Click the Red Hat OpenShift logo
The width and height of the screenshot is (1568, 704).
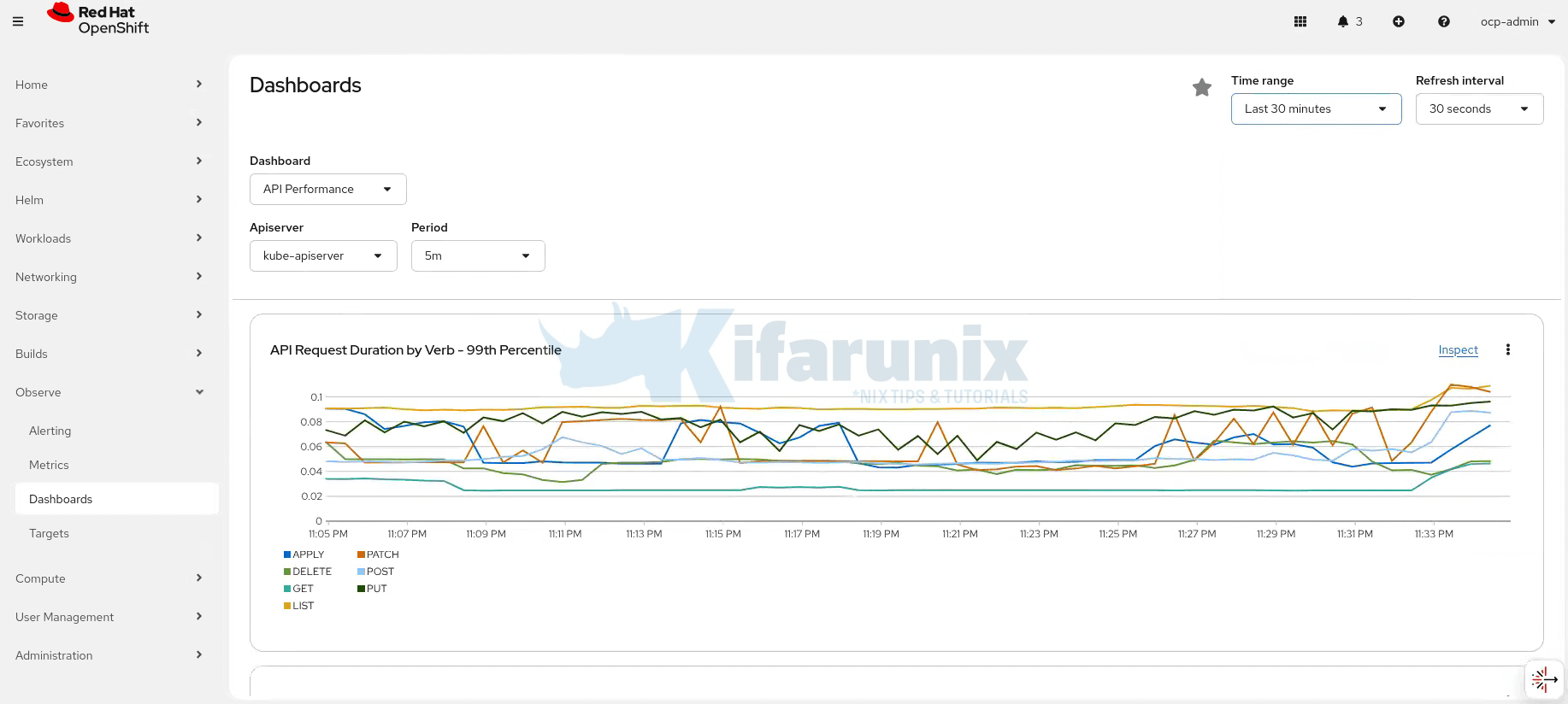(x=98, y=20)
